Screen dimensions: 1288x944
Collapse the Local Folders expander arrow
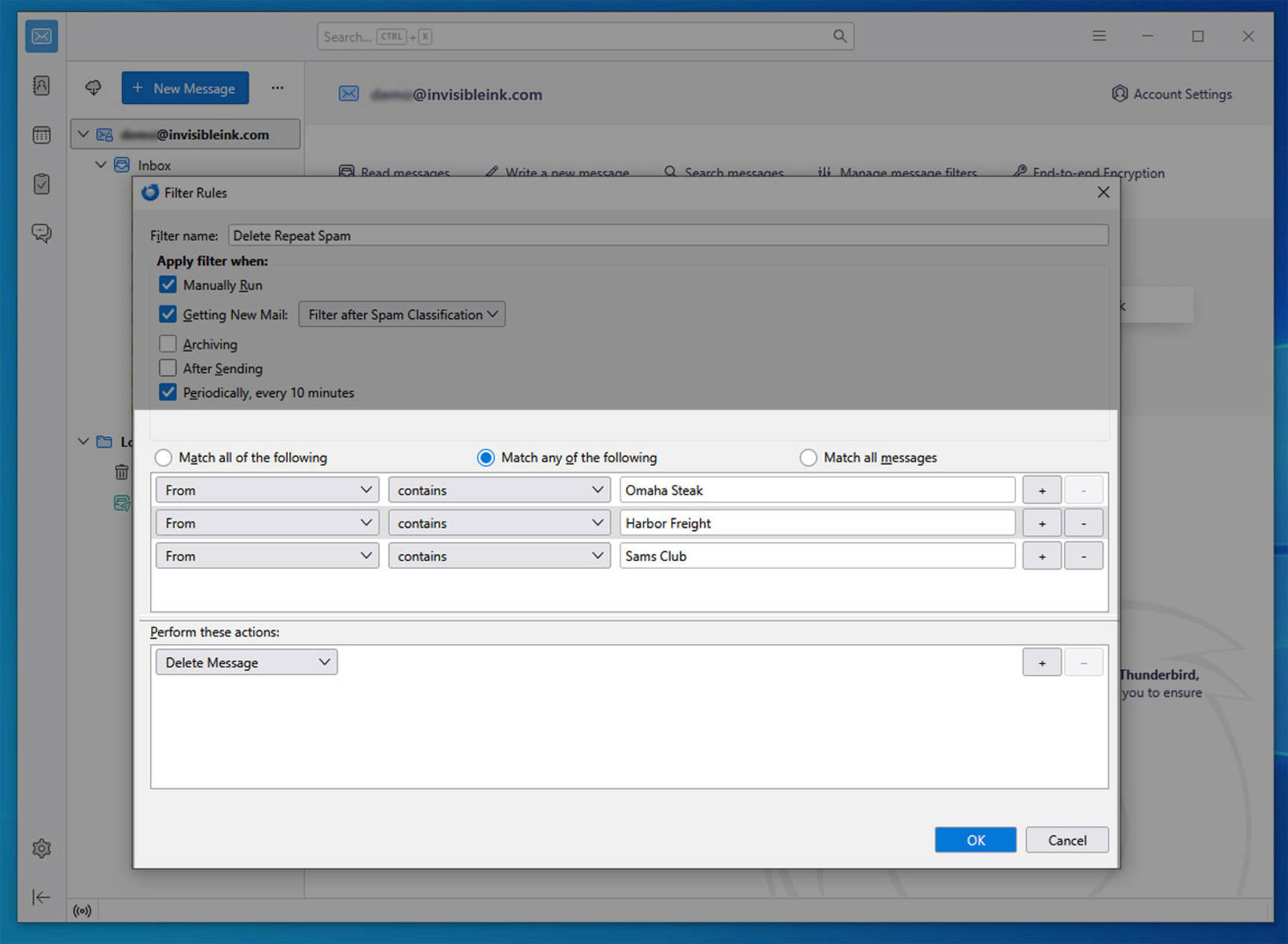pyautogui.click(x=83, y=442)
